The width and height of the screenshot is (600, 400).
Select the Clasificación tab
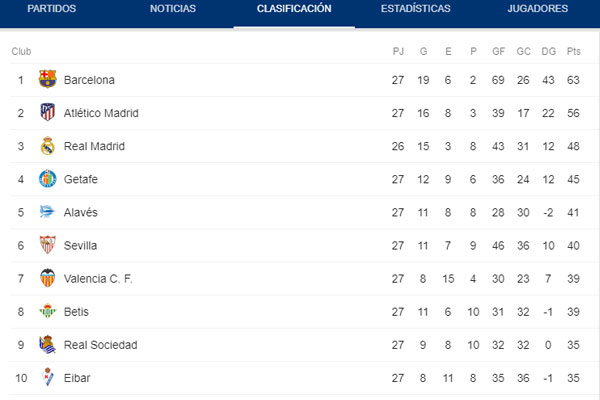294,9
